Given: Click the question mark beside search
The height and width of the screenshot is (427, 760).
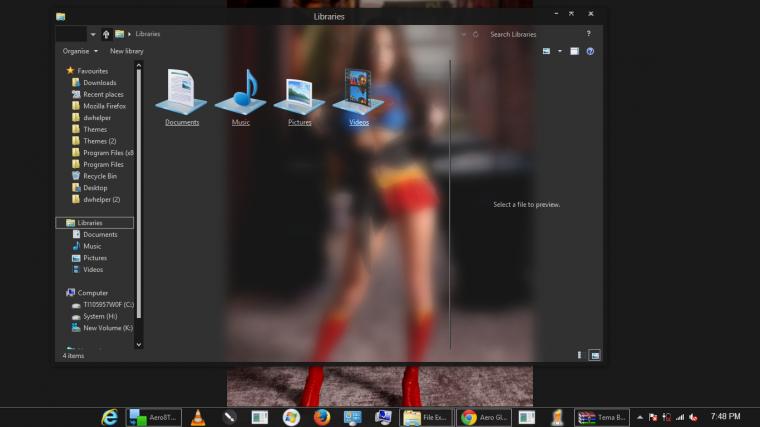Looking at the screenshot, I should coord(588,33).
